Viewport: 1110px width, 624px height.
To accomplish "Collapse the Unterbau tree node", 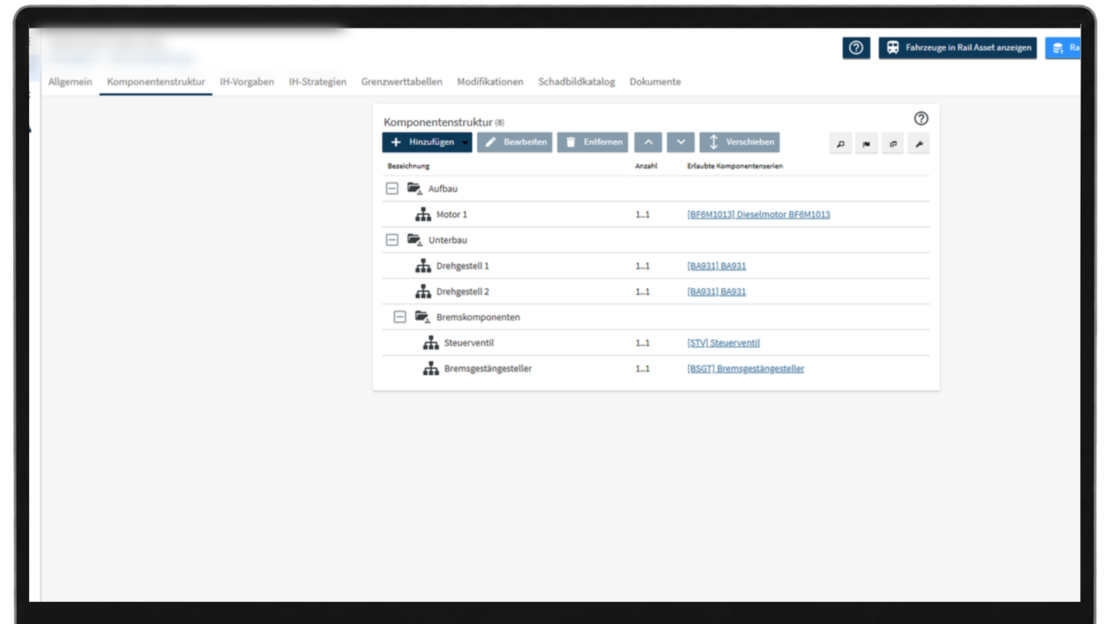I will (x=392, y=239).
